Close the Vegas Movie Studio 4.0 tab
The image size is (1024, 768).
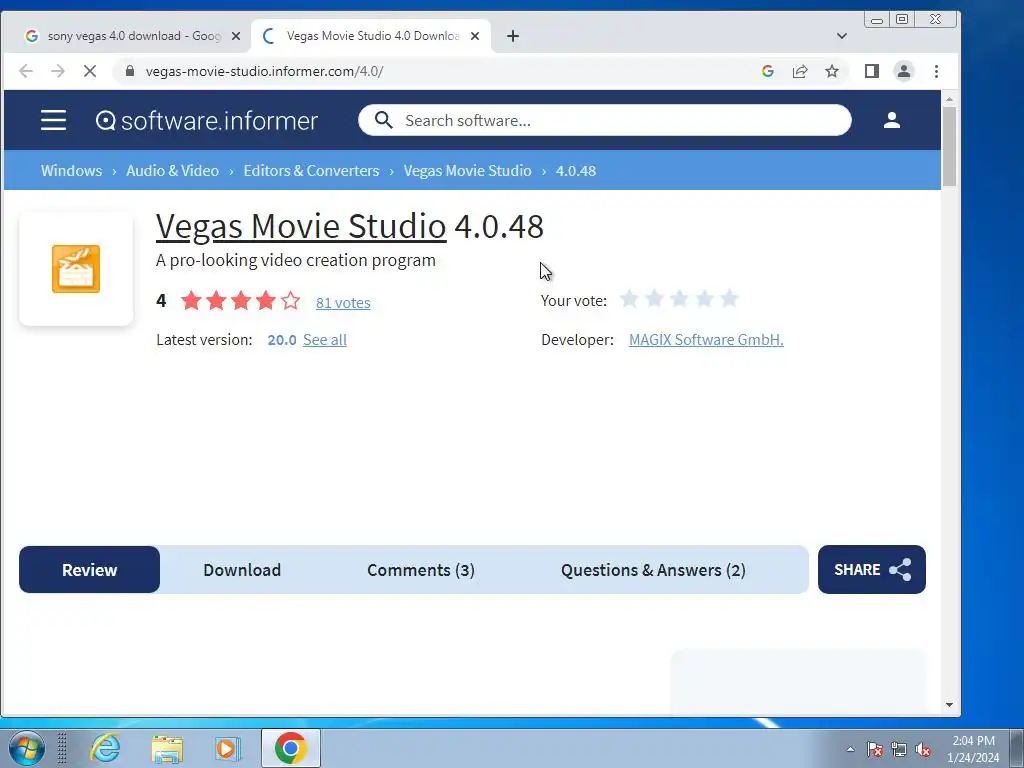tap(475, 36)
